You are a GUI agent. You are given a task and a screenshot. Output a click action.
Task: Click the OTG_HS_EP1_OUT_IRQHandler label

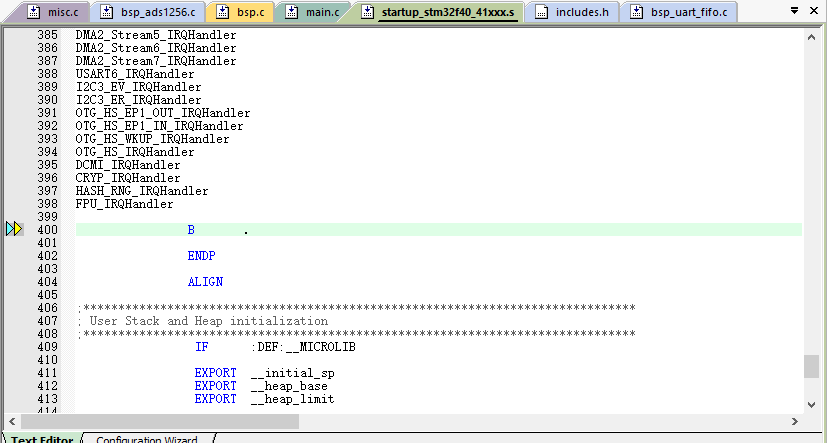point(163,113)
